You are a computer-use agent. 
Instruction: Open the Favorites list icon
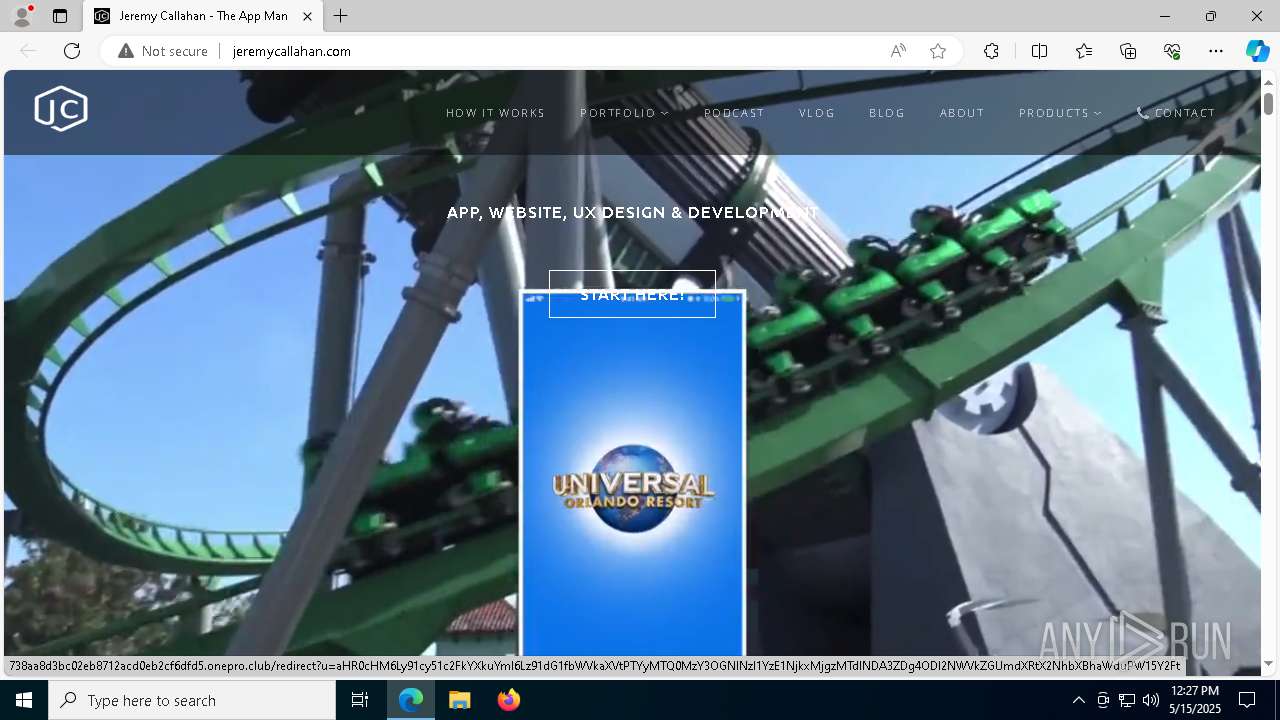pos(1084,51)
